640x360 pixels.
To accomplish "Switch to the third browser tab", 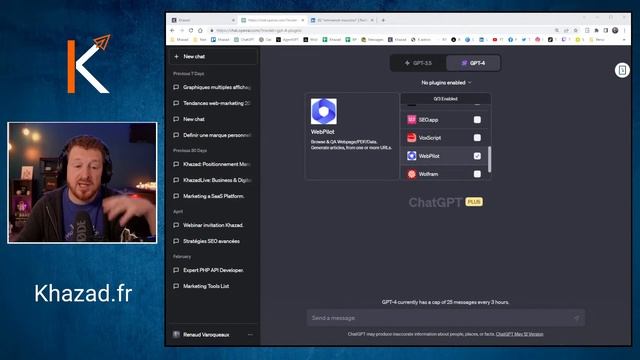I will click(x=342, y=20).
